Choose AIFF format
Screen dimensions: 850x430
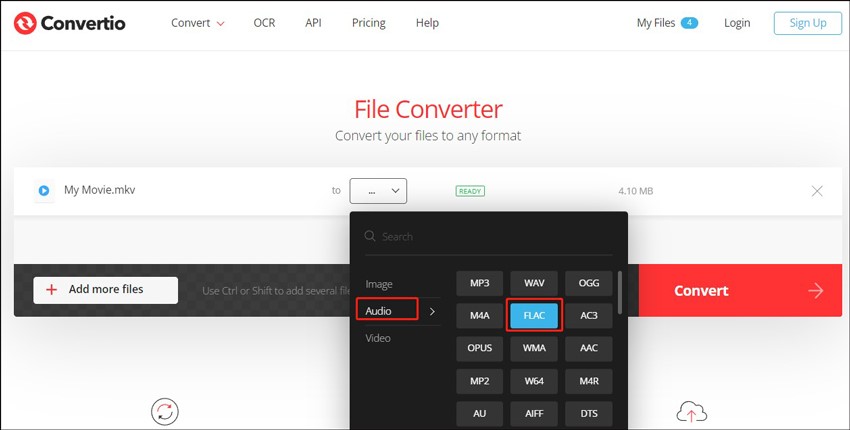[534, 413]
